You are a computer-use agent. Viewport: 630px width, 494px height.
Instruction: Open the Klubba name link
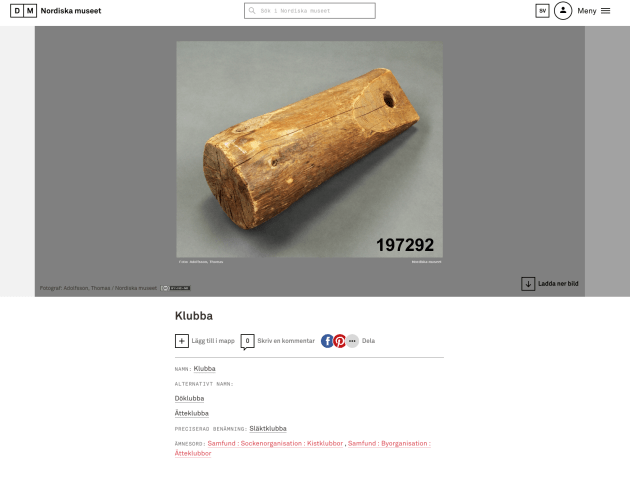pos(205,368)
